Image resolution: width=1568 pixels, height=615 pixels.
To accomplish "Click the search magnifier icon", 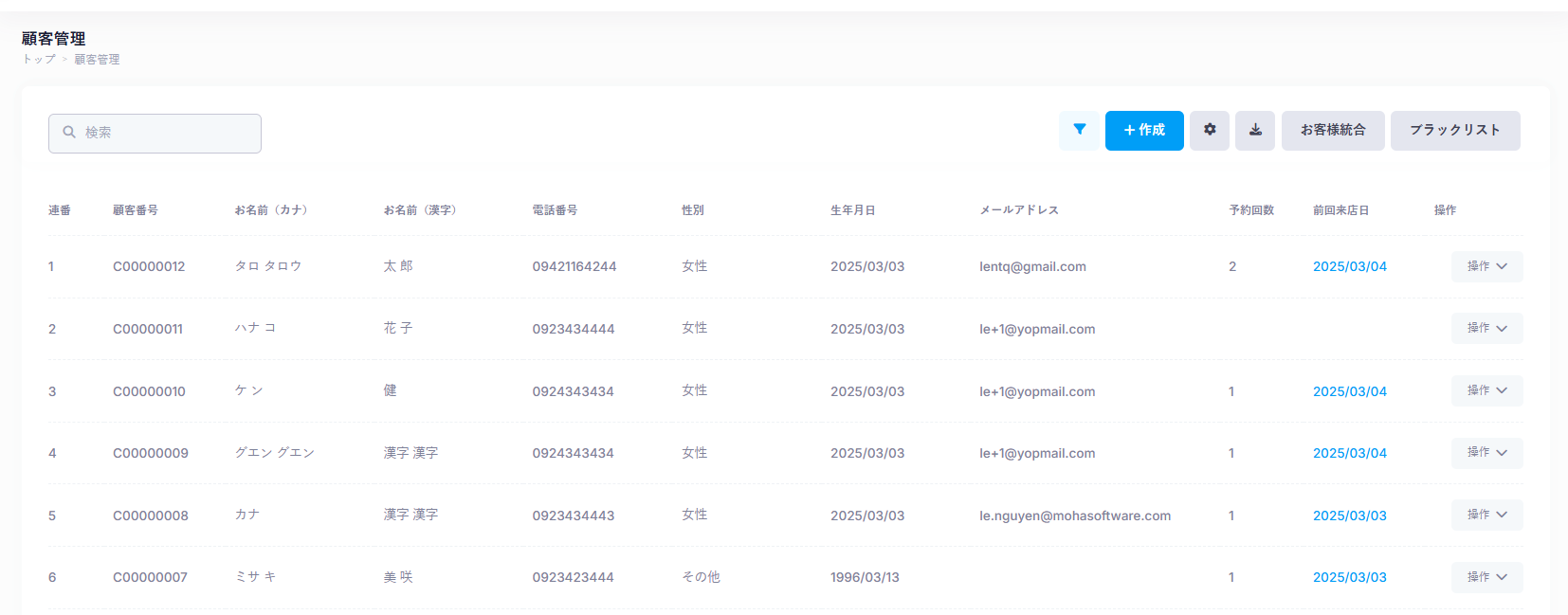I will (x=69, y=133).
